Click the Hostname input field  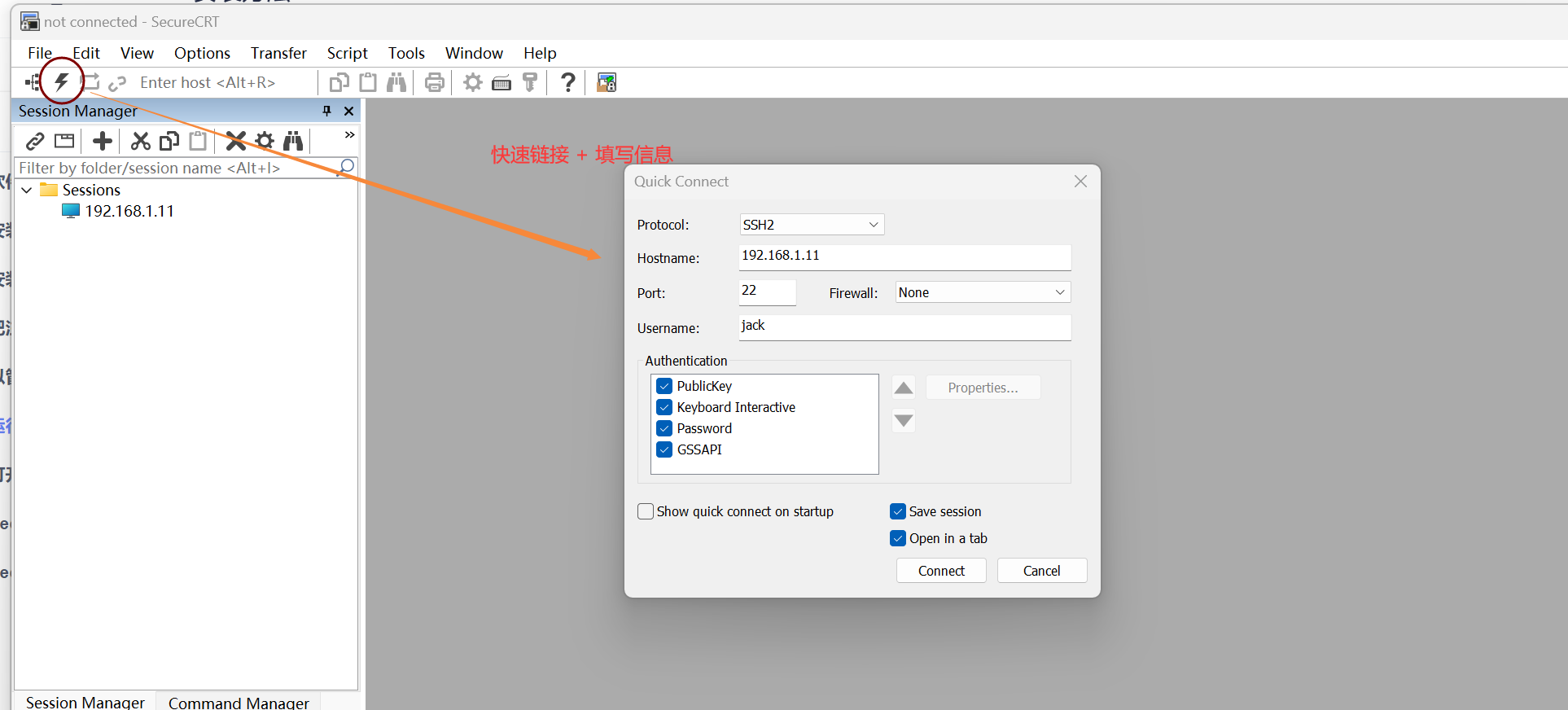tap(904, 257)
